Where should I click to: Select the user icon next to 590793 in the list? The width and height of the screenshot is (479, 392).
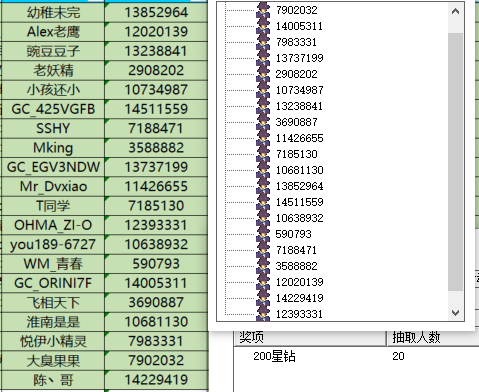pyautogui.click(x=263, y=234)
